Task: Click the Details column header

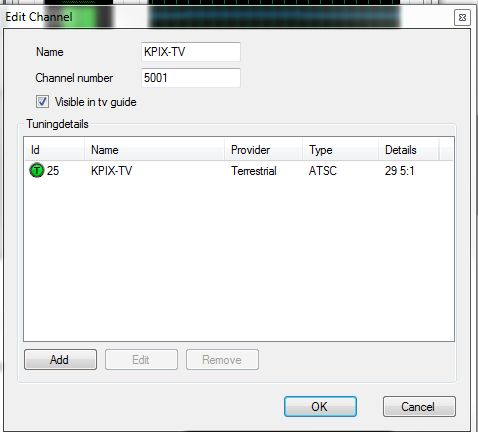Action: [408, 150]
